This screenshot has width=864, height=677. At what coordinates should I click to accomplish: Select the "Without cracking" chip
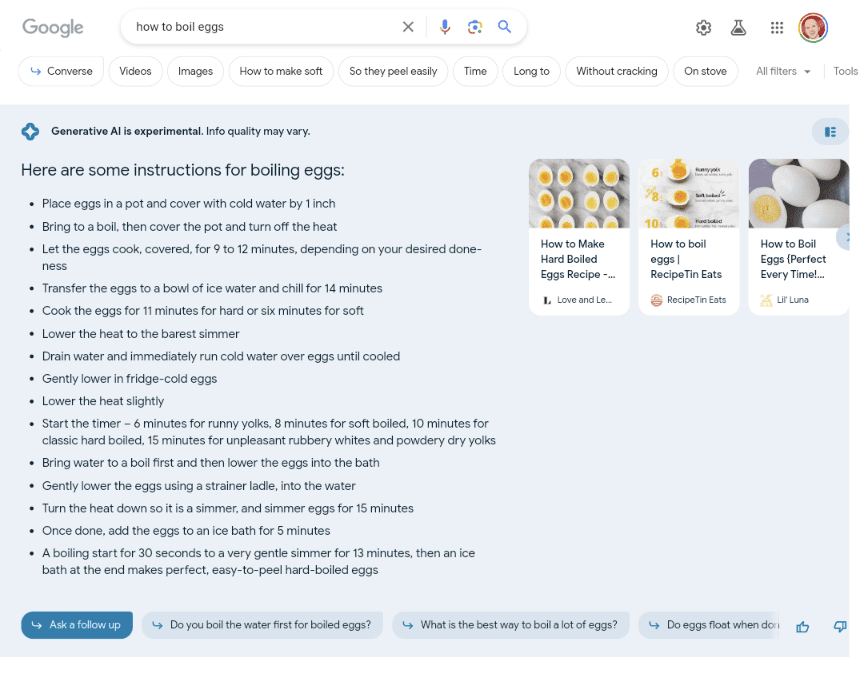[x=617, y=71]
